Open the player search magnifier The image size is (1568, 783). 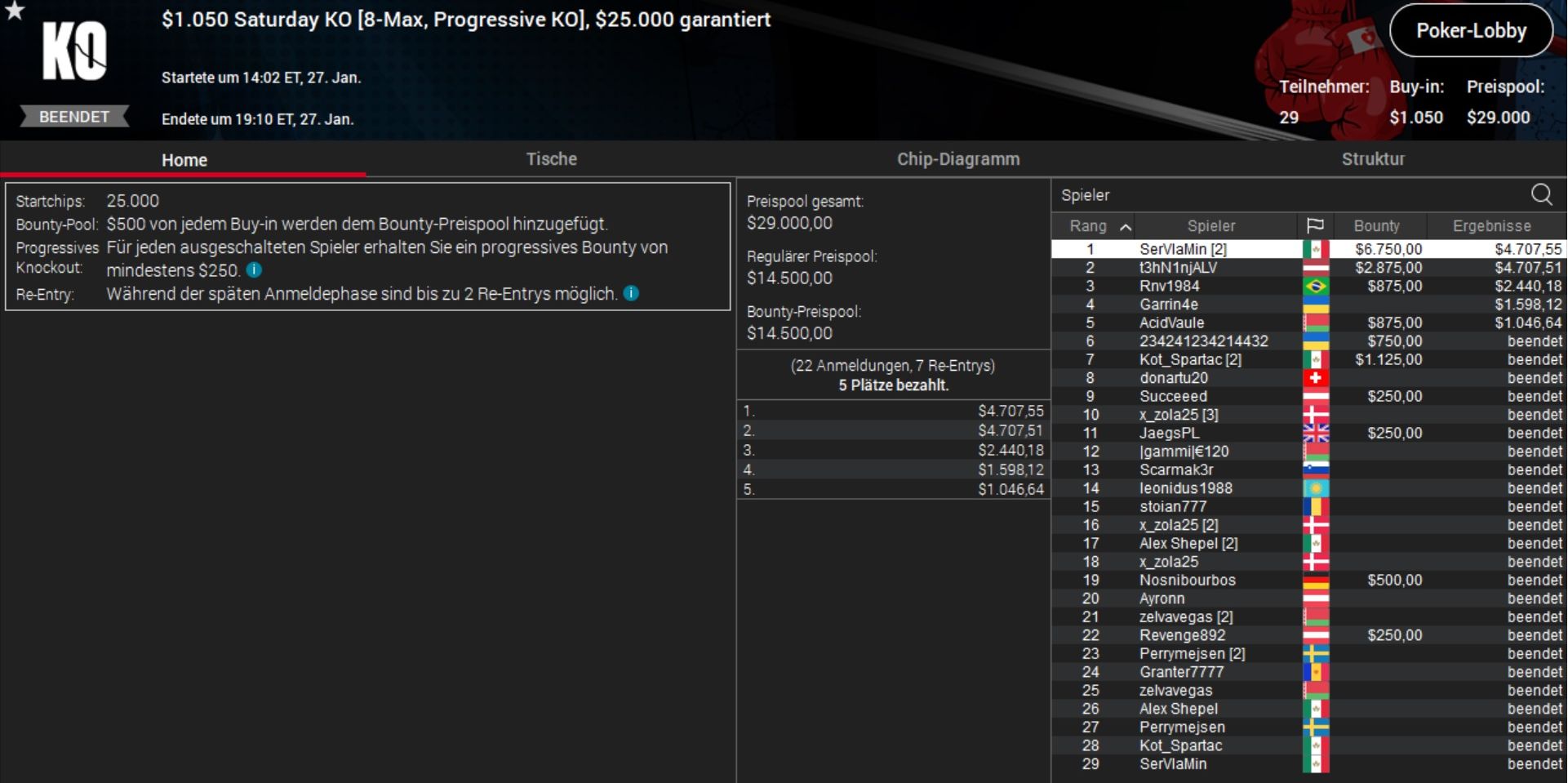coord(1541,194)
